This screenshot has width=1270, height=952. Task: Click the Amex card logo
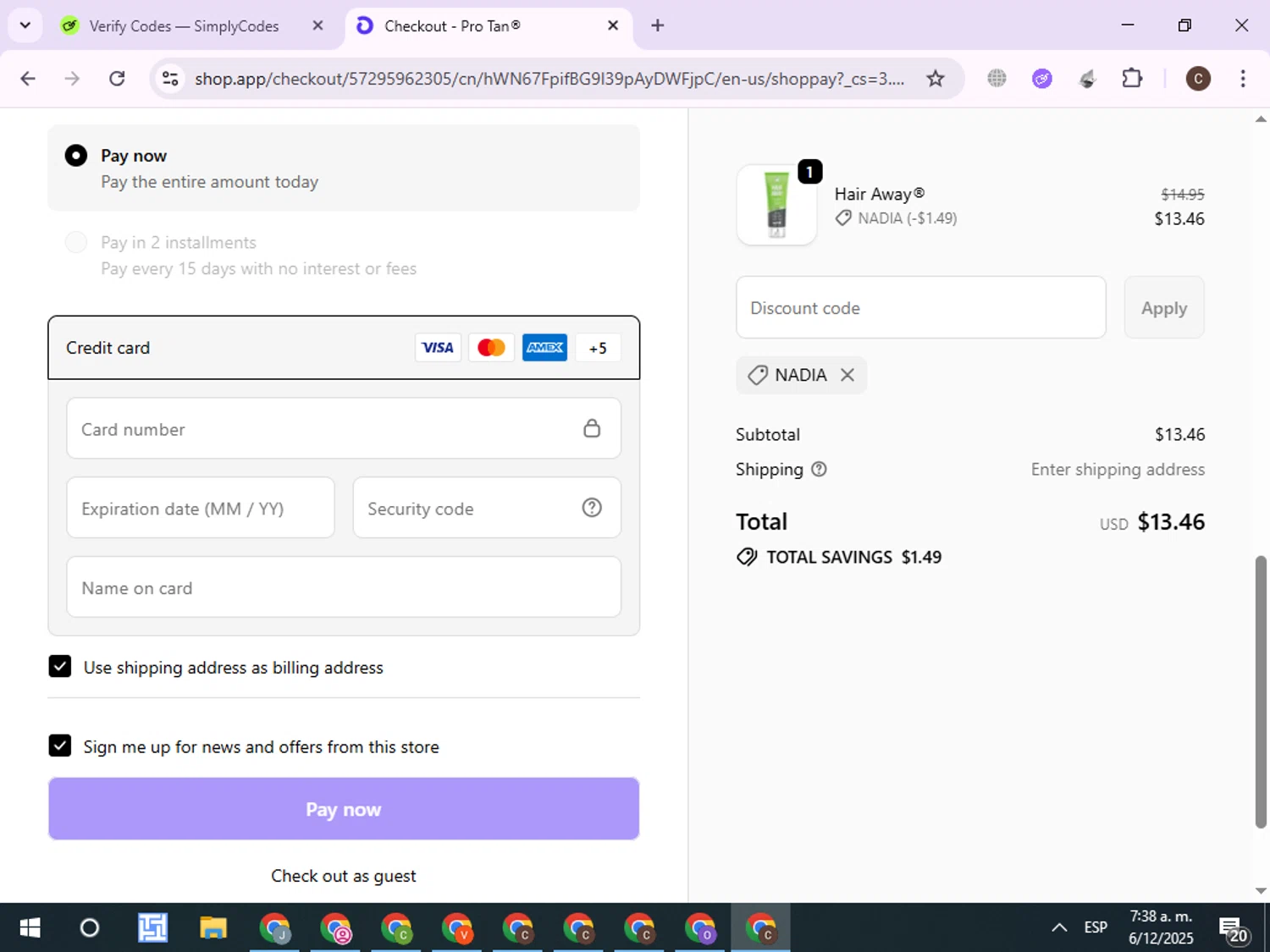(544, 348)
